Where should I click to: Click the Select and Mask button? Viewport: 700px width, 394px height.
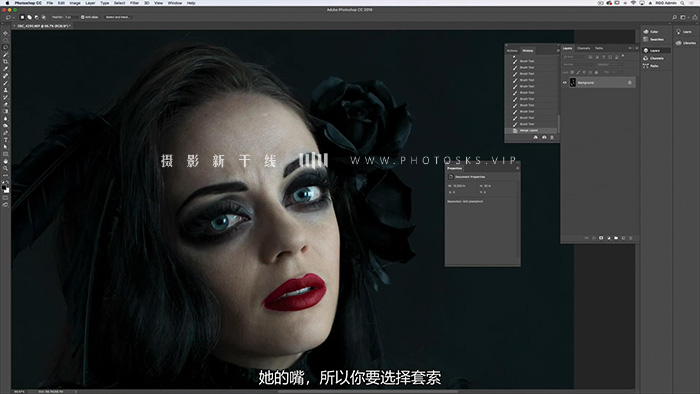(117, 17)
